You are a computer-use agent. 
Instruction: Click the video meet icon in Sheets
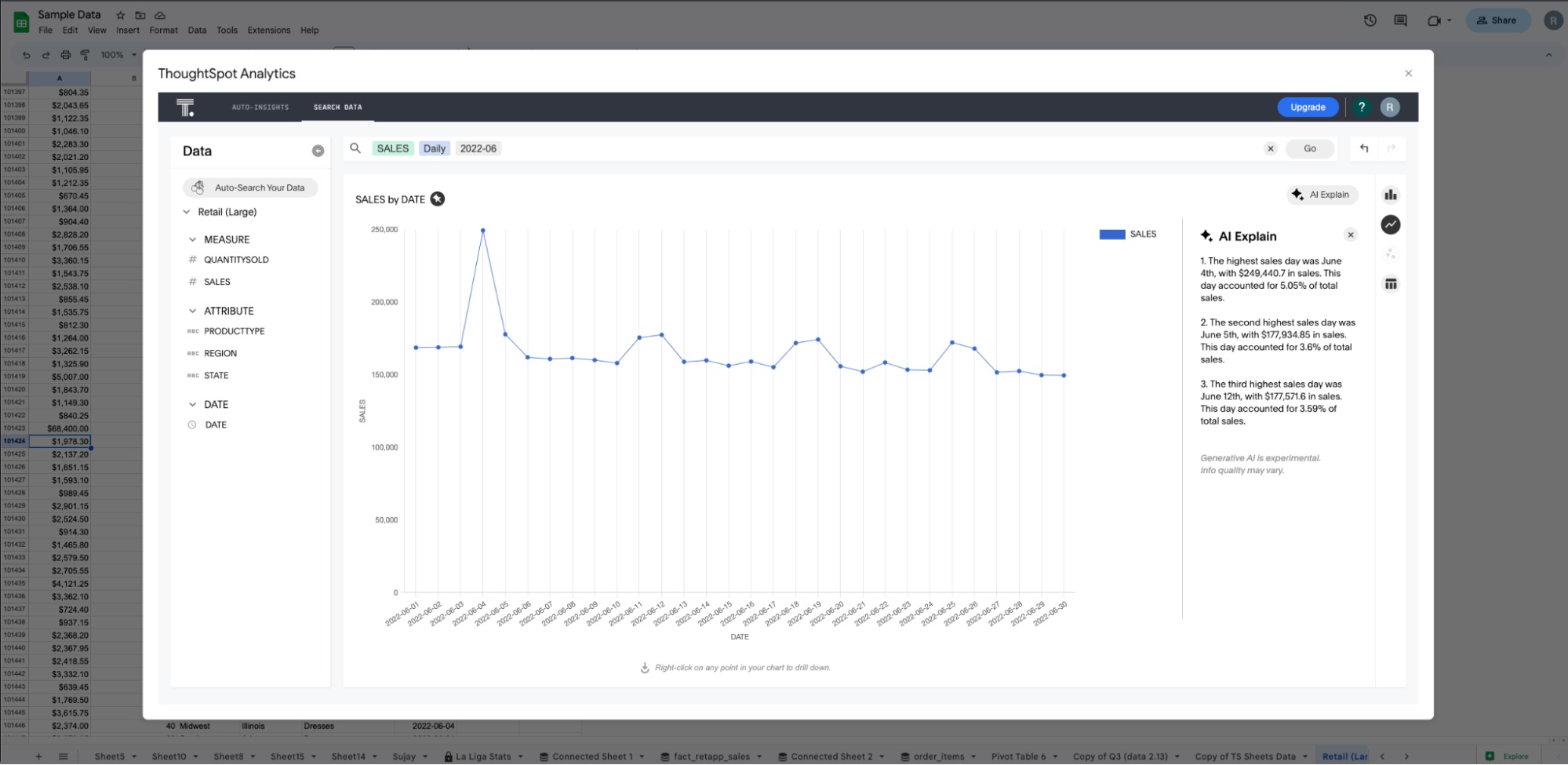click(1434, 20)
